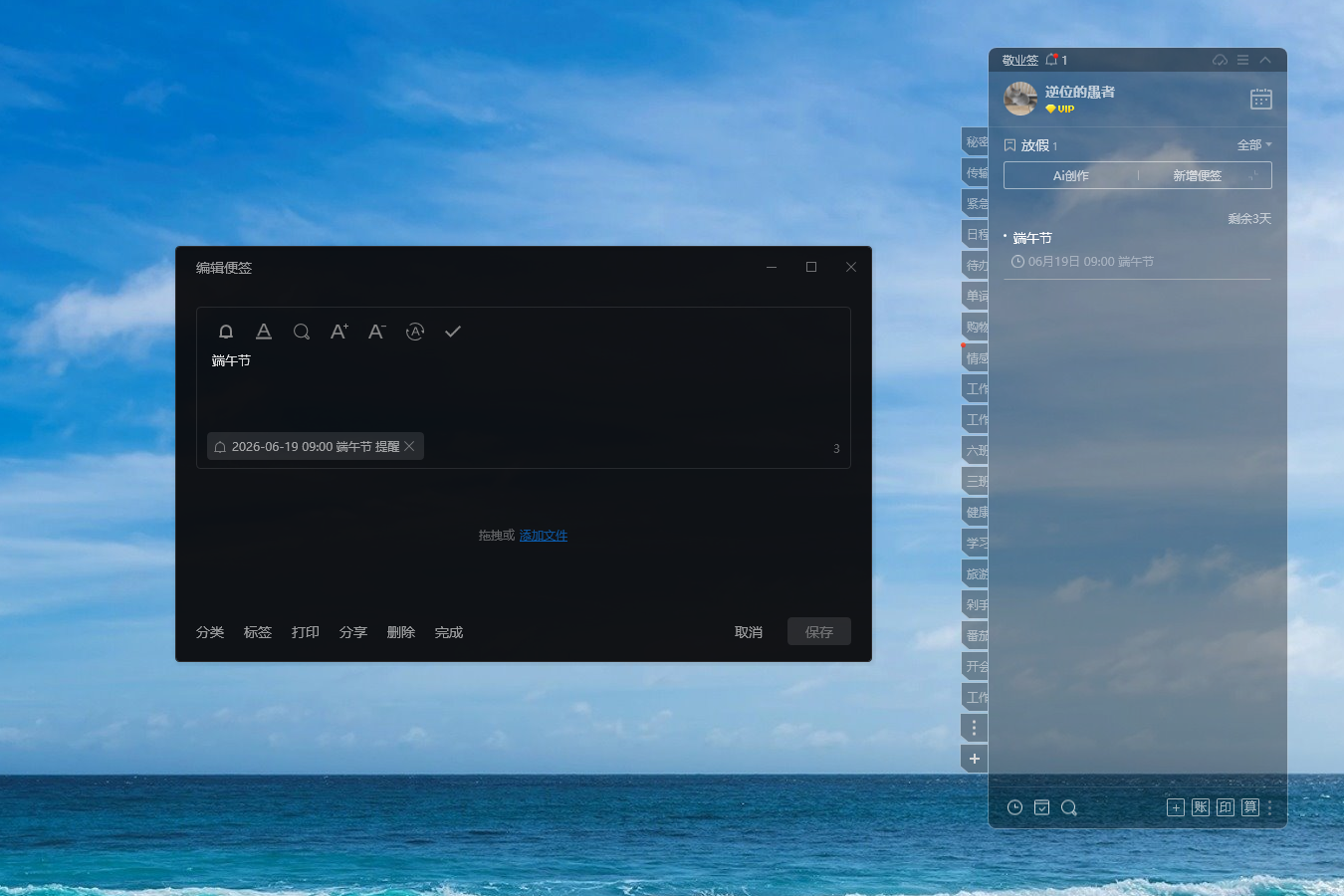Click the cloud sync icon in 敬业签 panel
The image size is (1344, 896).
click(x=1220, y=60)
